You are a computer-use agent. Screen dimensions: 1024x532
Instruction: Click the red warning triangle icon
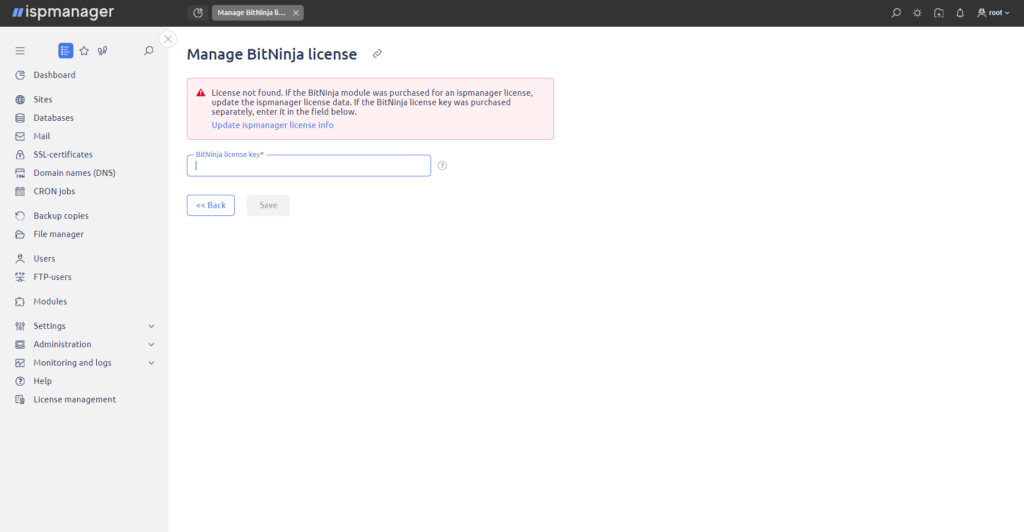(200, 93)
